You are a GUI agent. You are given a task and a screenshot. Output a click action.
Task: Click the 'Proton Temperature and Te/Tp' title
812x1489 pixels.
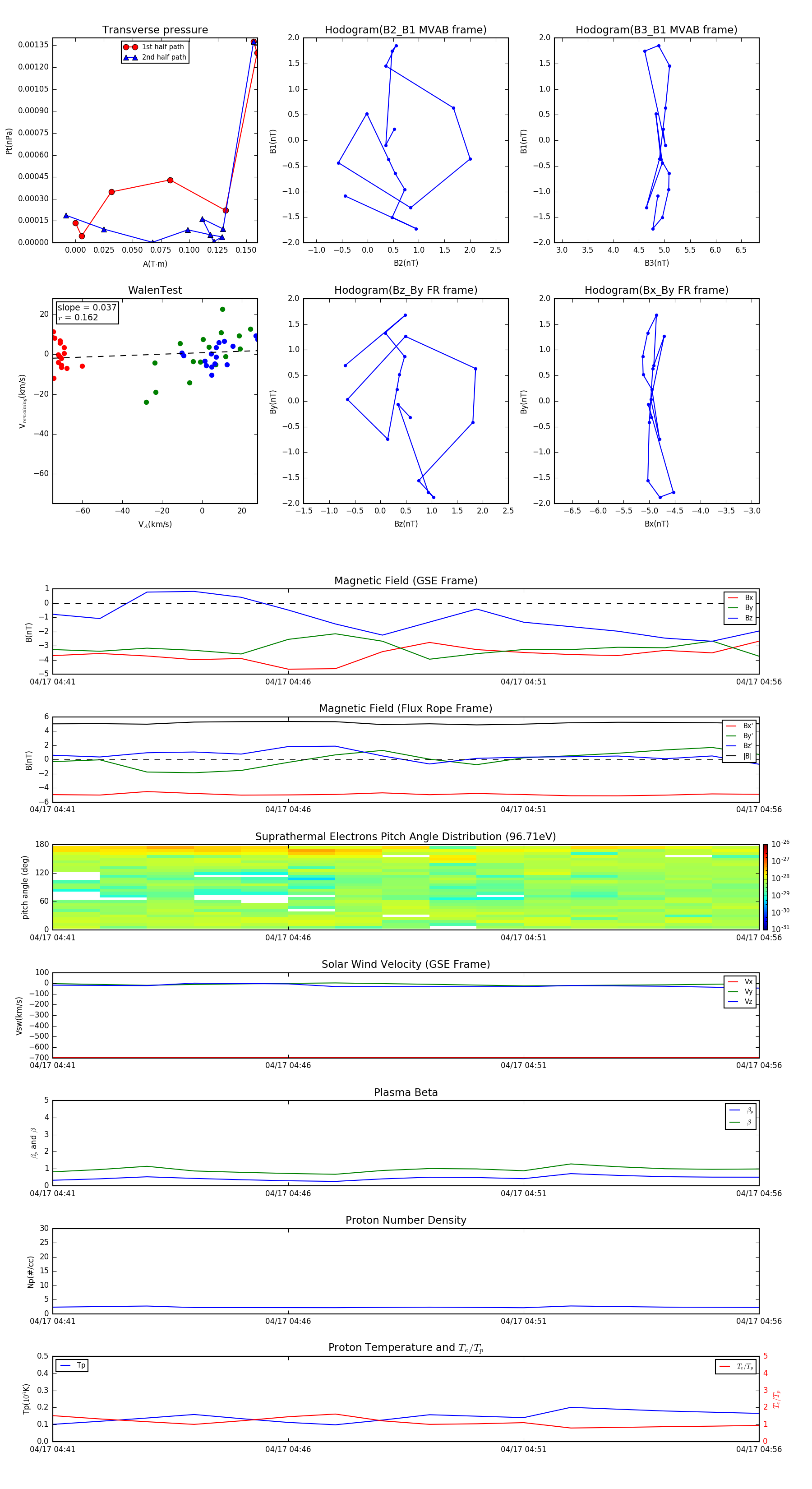[x=406, y=1348]
